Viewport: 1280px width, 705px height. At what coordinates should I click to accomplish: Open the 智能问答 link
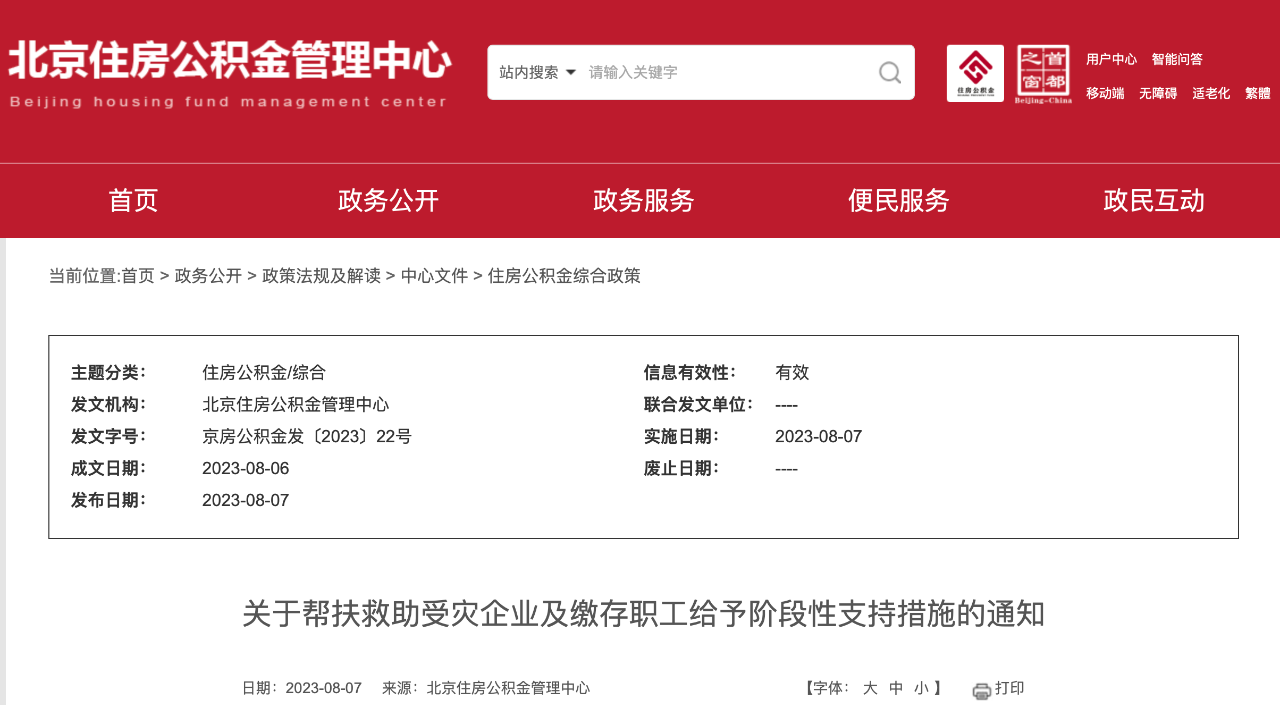[x=1177, y=59]
